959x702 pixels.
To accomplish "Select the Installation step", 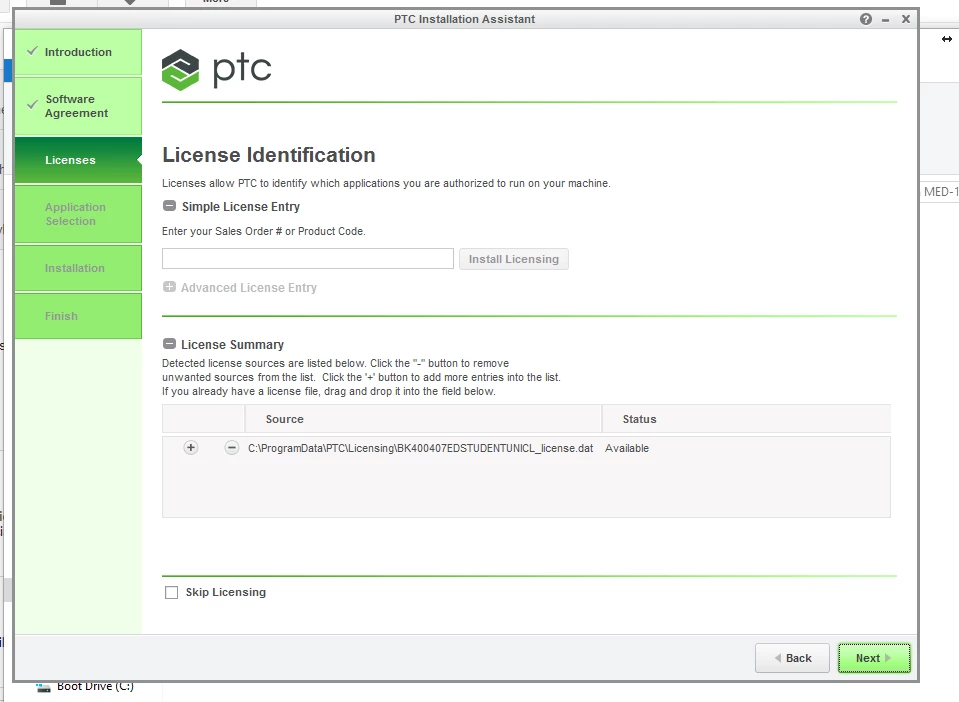I will [x=78, y=268].
